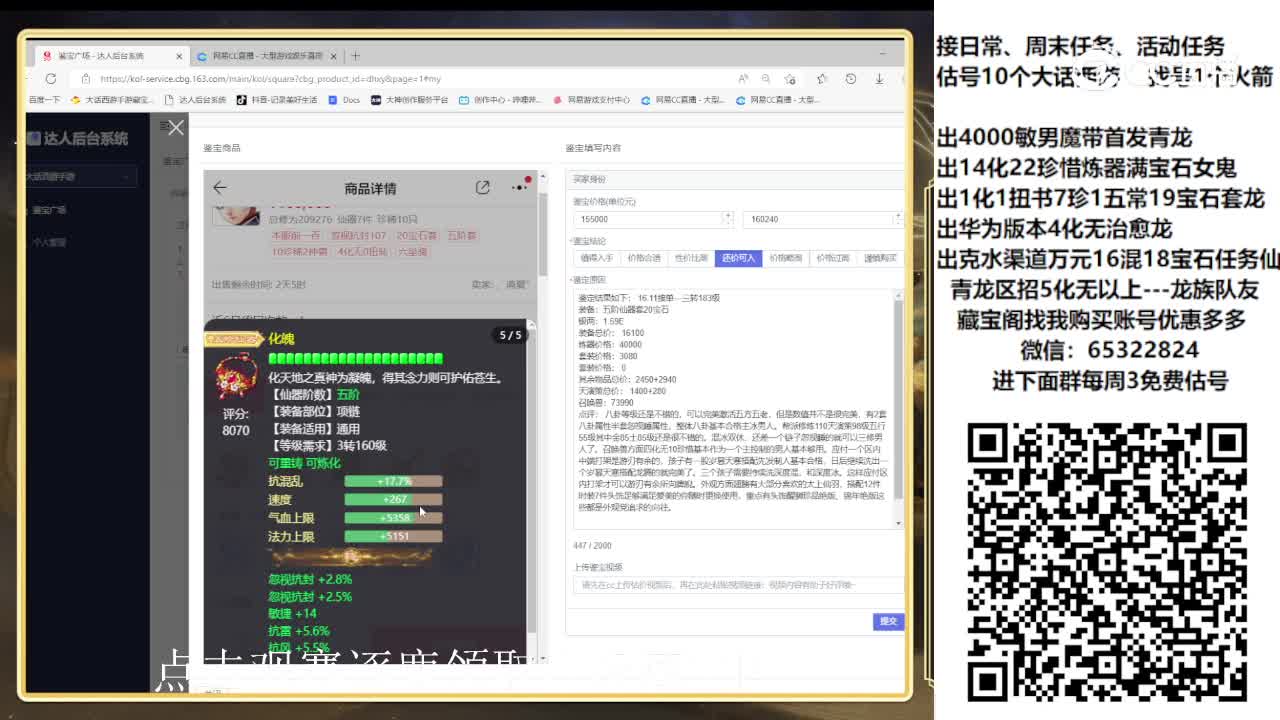Select the 价格略高 conclusion option
The image size is (1280, 720).
pos(785,258)
